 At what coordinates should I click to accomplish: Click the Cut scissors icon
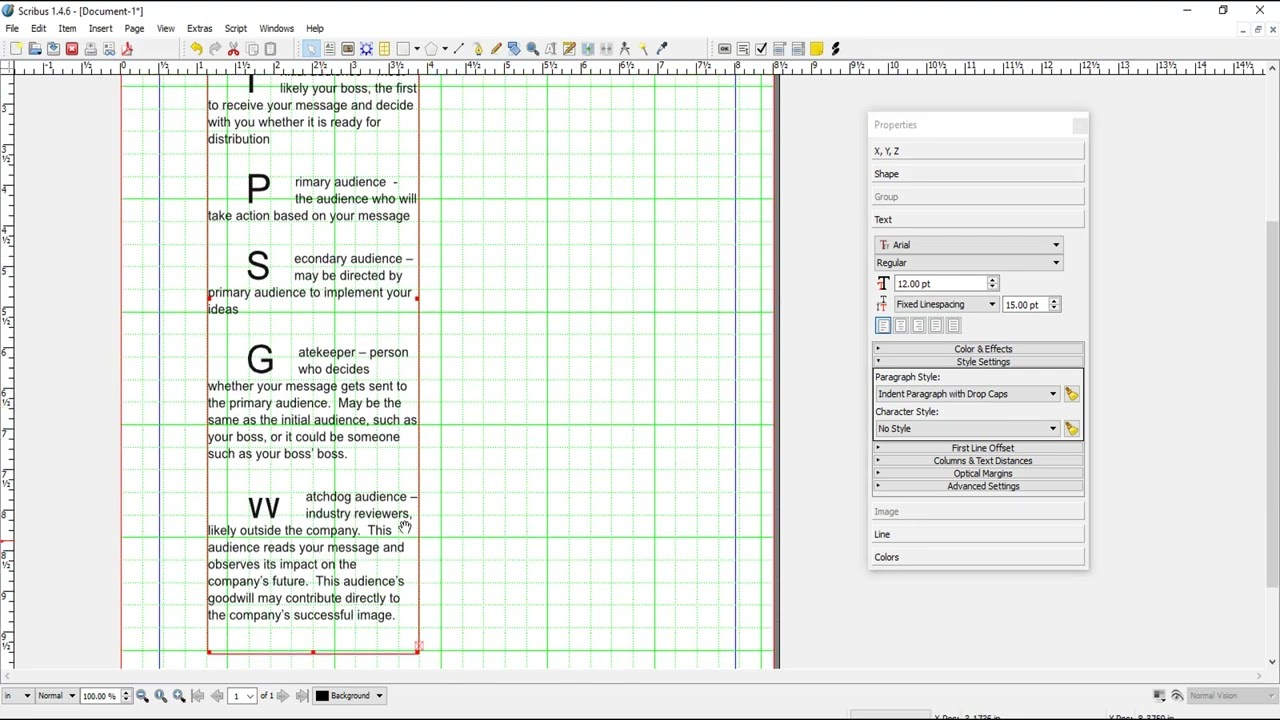coord(233,49)
